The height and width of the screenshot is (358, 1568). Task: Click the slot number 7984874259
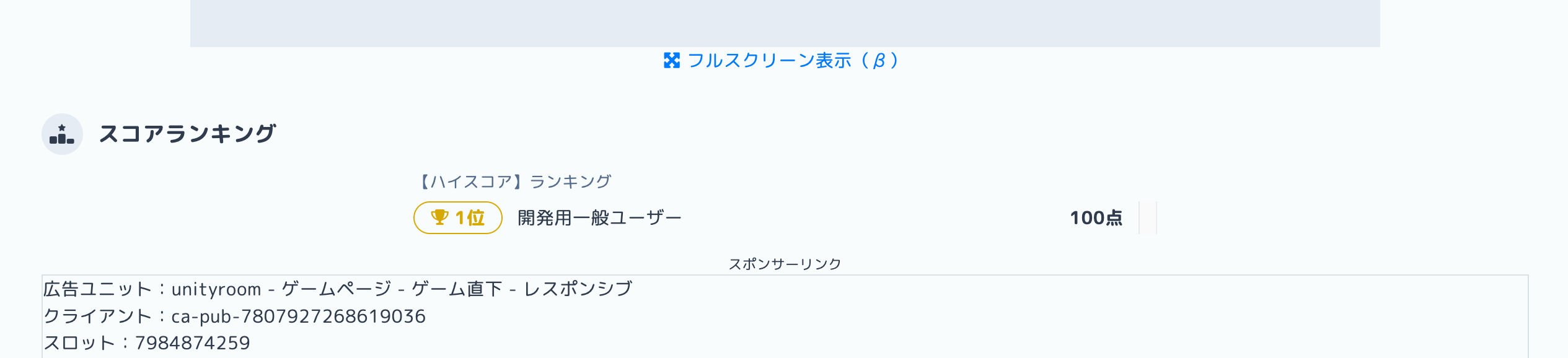tap(193, 343)
